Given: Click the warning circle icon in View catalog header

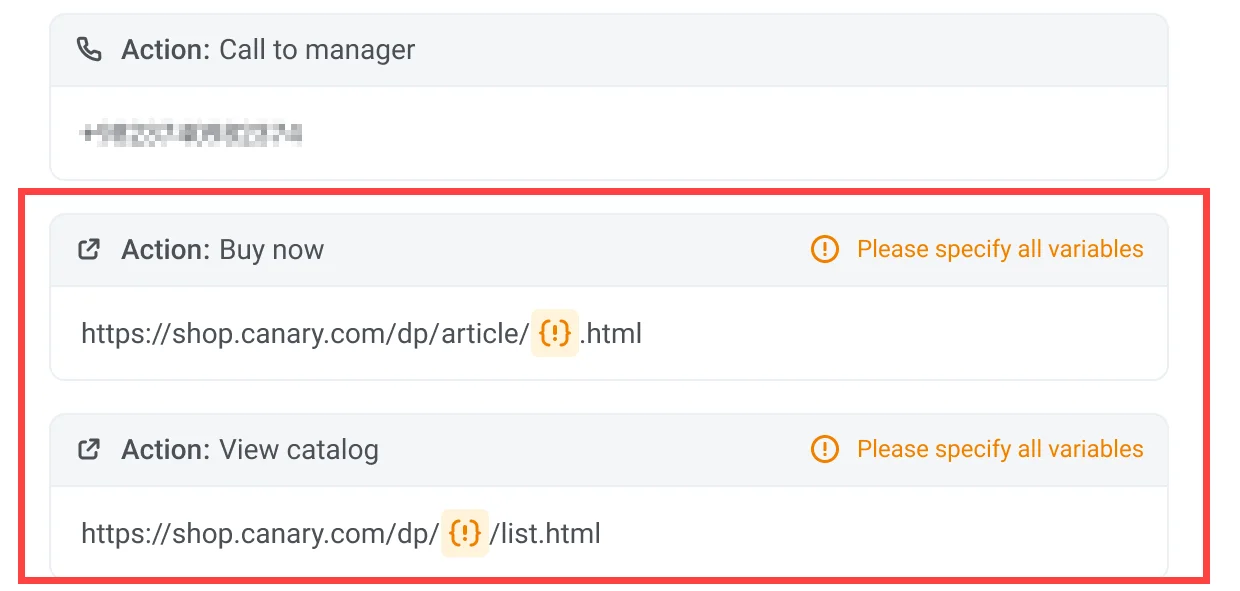Looking at the screenshot, I should [824, 449].
